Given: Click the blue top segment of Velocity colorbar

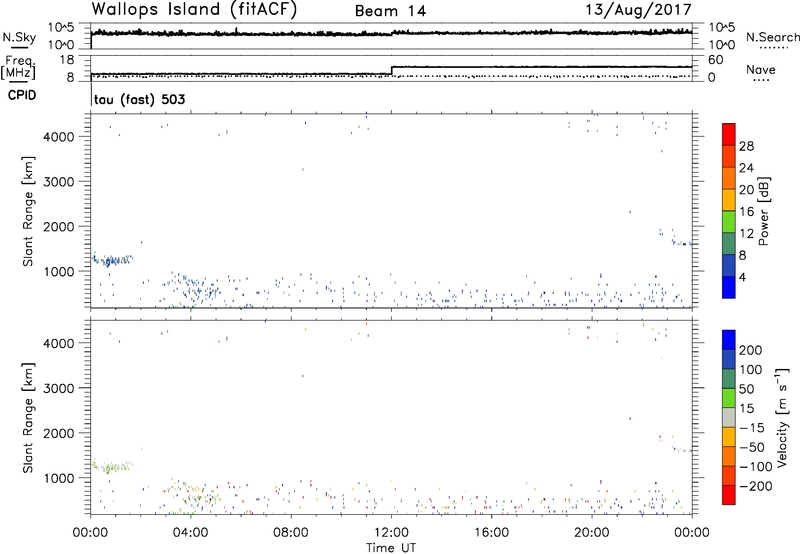Looking at the screenshot, I should (x=729, y=340).
